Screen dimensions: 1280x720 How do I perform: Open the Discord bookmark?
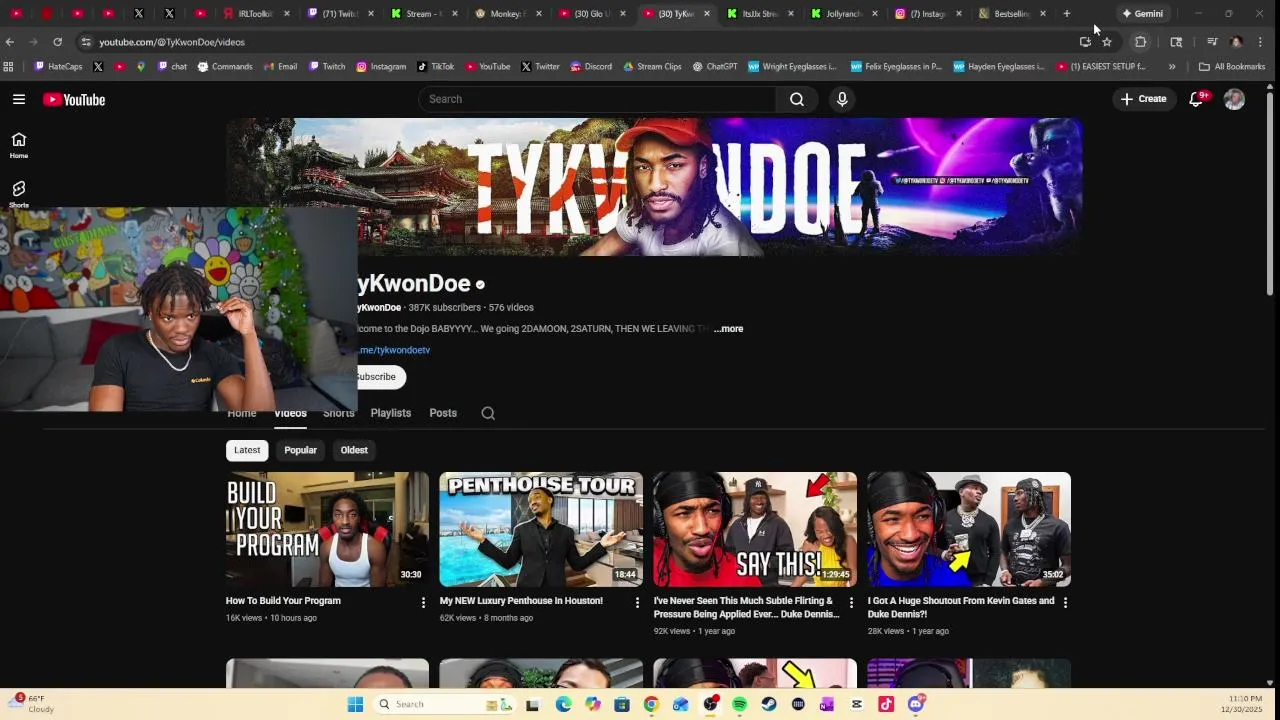(x=591, y=66)
